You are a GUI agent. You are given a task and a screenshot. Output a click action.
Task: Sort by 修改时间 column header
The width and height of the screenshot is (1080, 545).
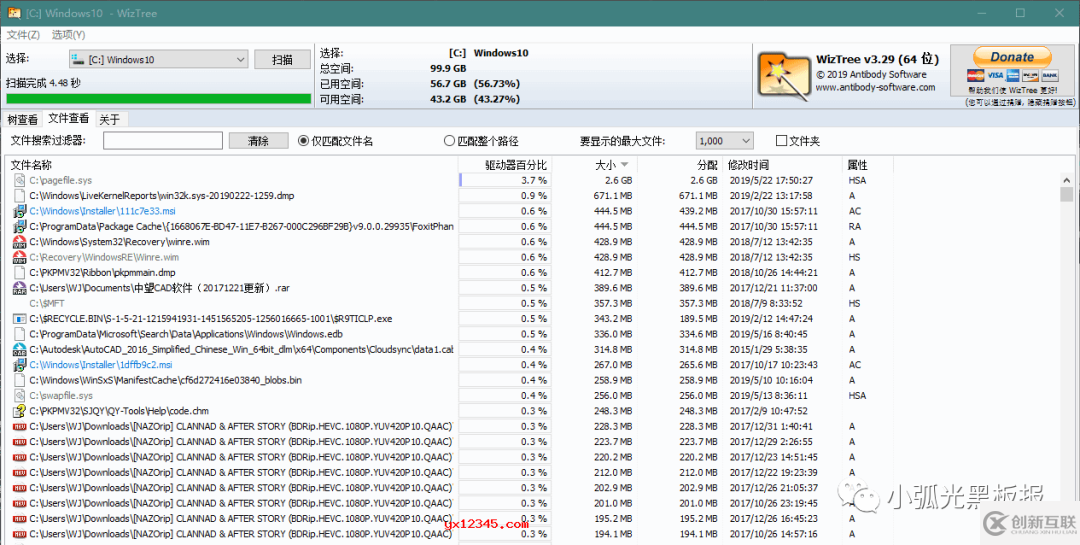[782, 165]
